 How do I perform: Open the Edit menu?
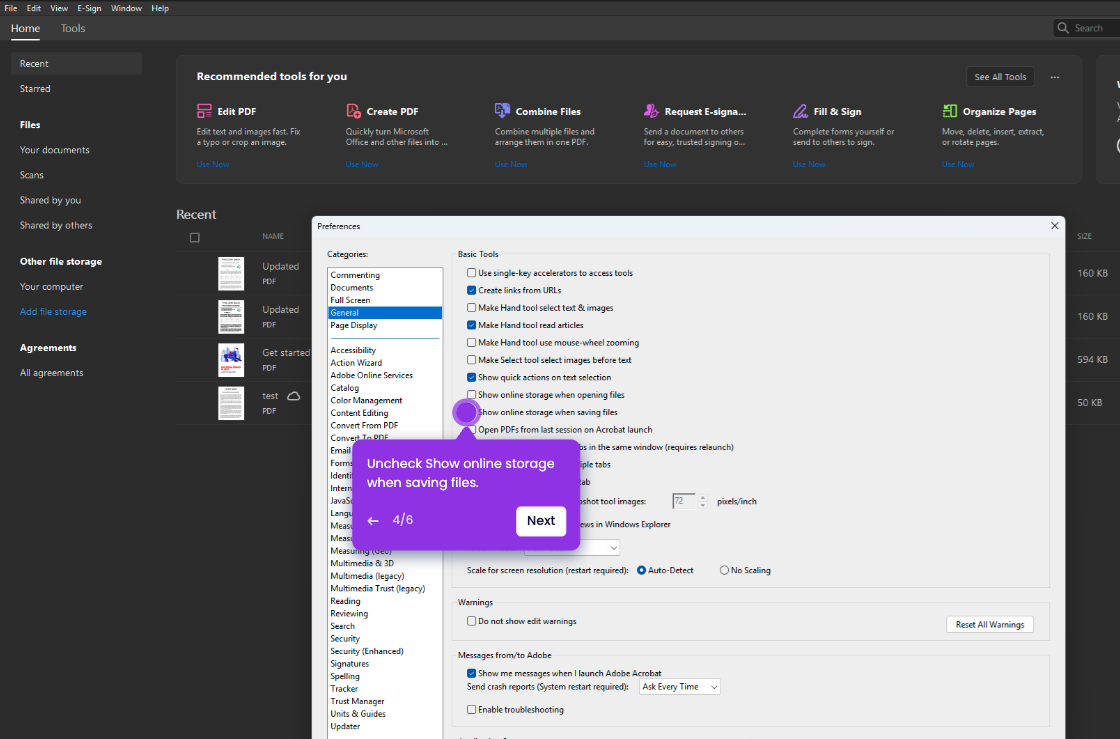pyautogui.click(x=34, y=8)
